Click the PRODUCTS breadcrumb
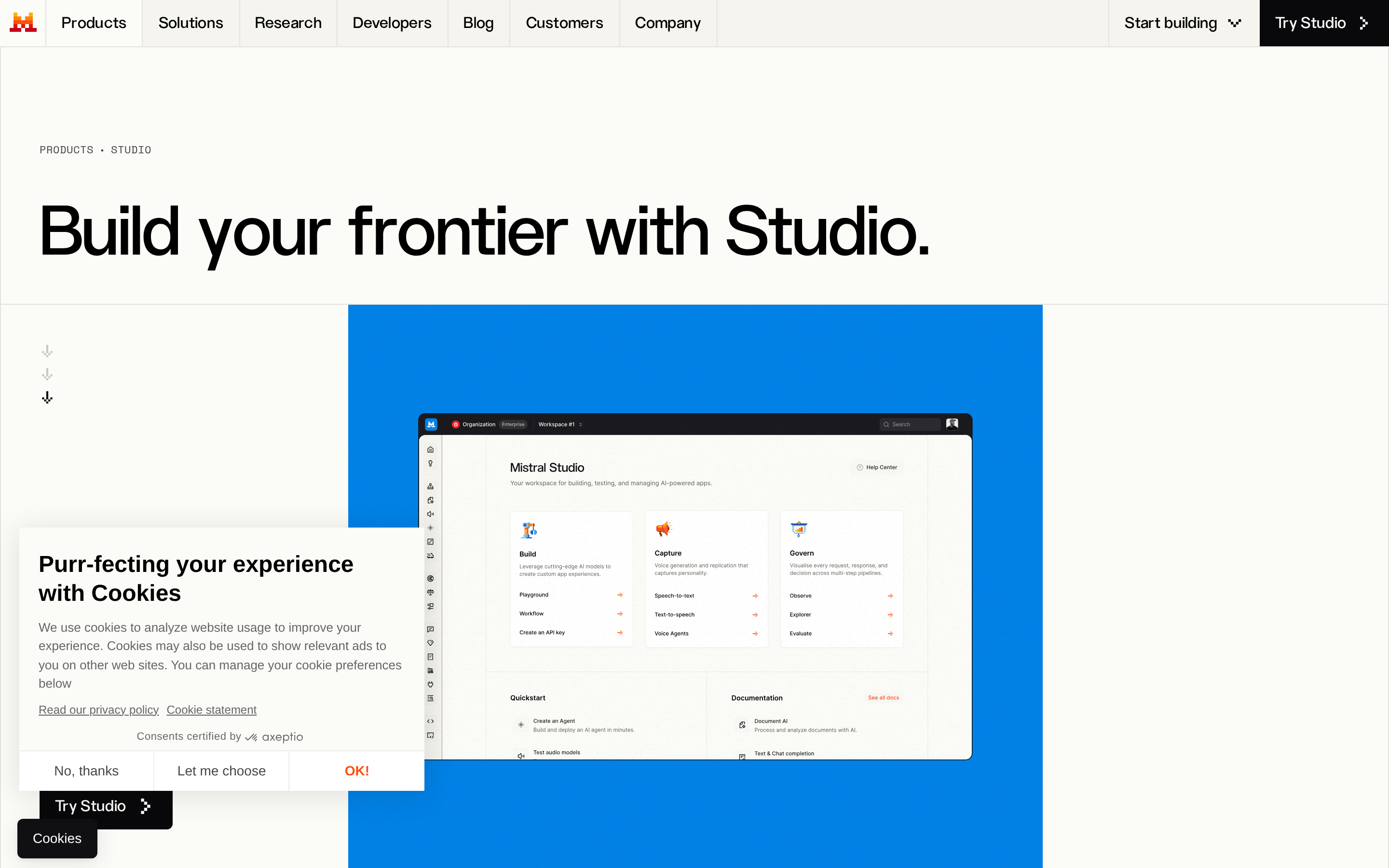This screenshot has width=1389, height=868. 67,150
